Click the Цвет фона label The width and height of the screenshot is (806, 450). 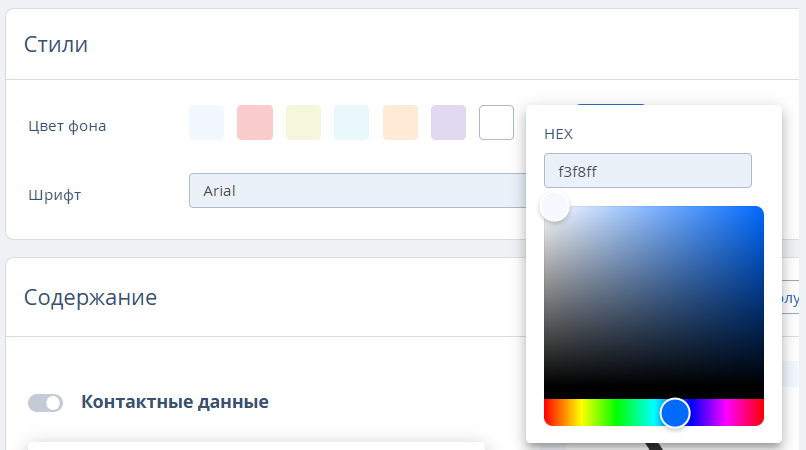click(68, 126)
